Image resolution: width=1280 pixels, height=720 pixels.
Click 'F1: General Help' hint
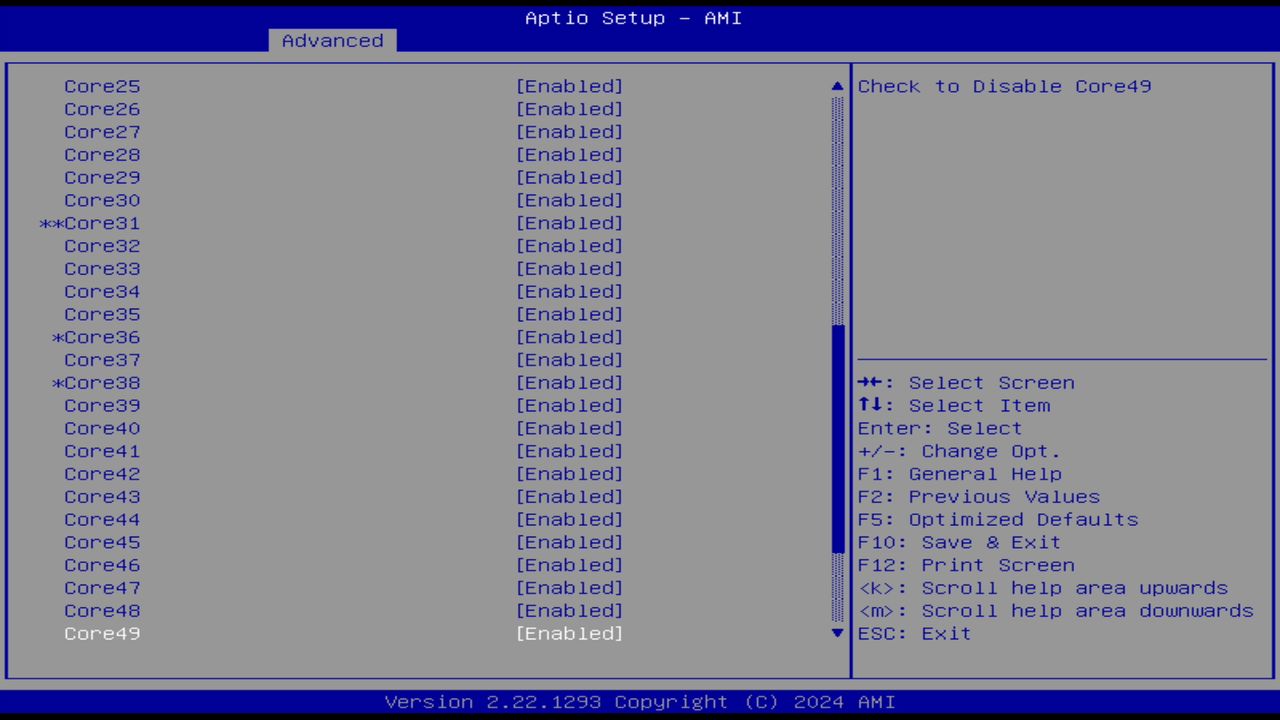pos(959,474)
